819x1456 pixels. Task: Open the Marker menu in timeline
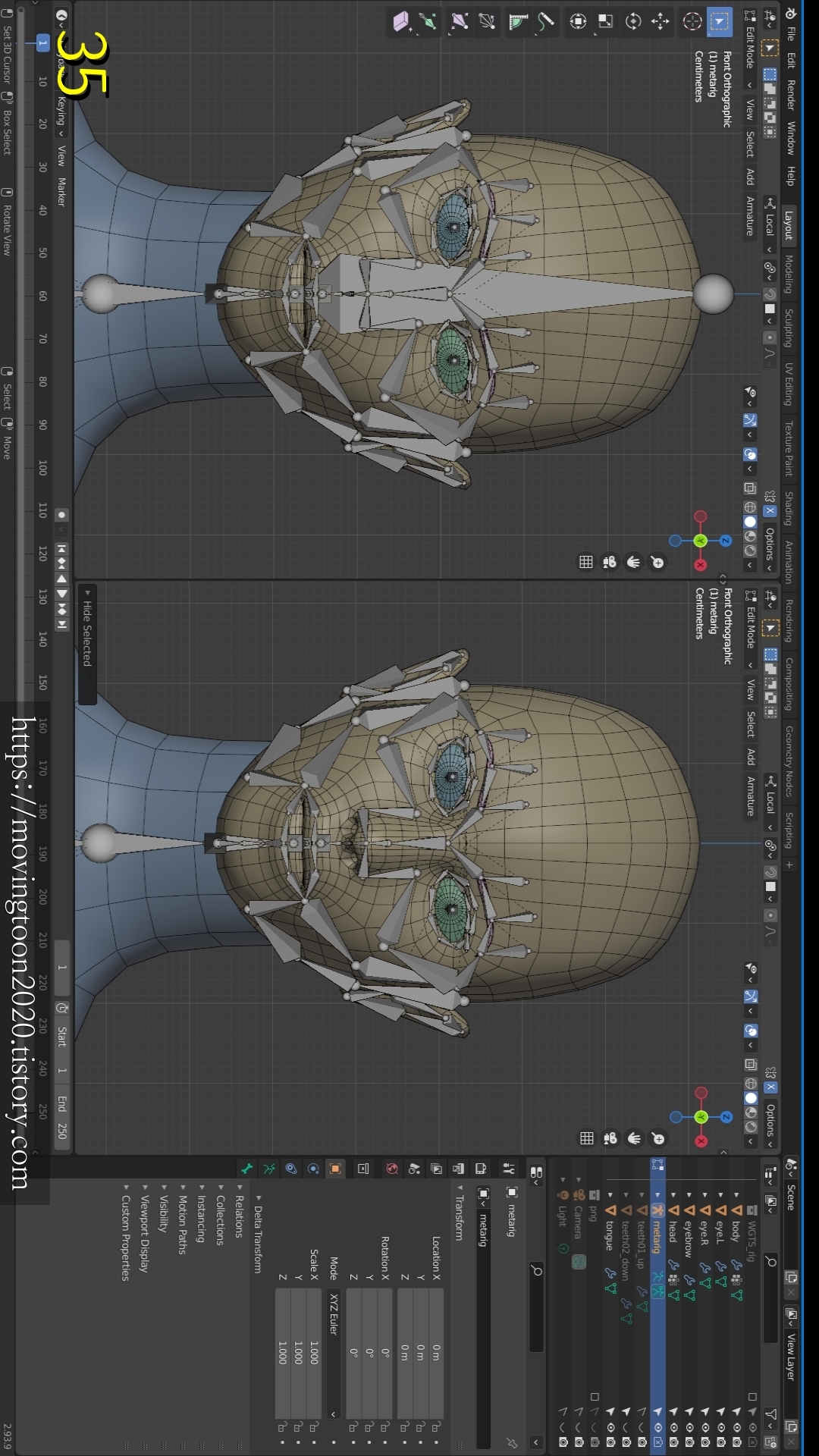[x=61, y=192]
